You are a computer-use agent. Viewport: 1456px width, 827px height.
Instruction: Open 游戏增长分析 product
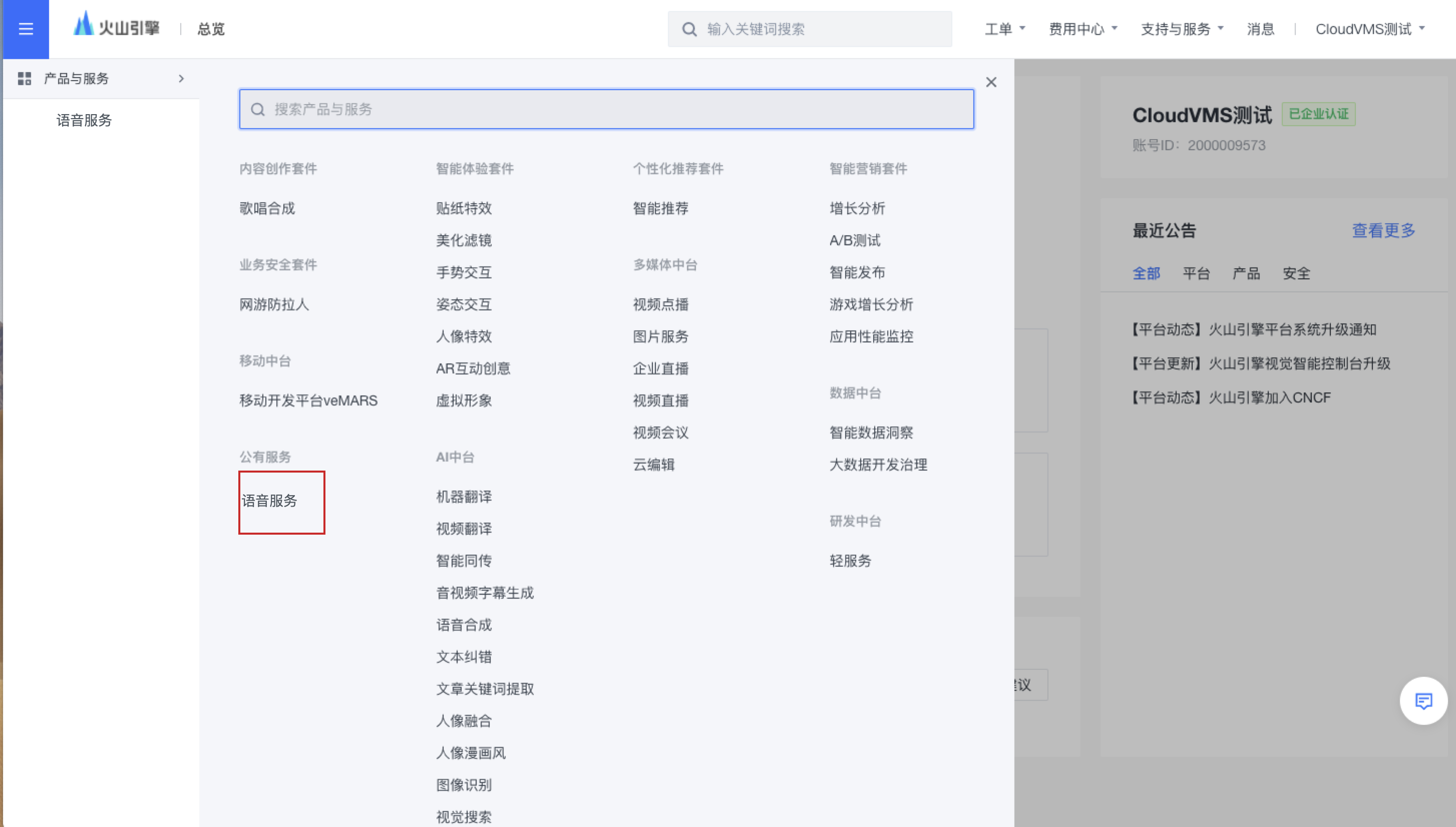point(871,304)
